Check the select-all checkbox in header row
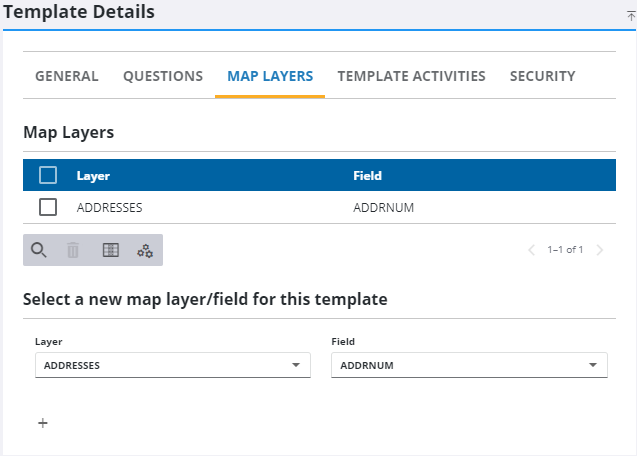Viewport: 637px width, 456px height. click(48, 176)
